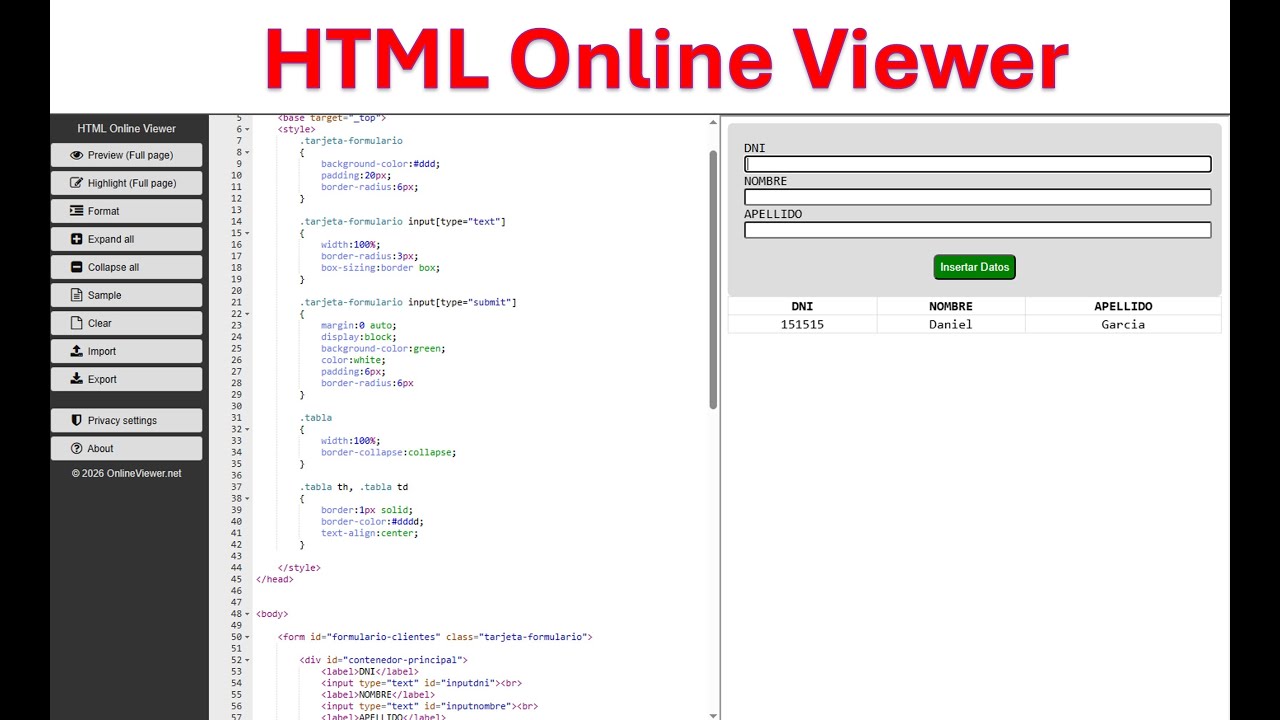
Task: Import an HTML file
Action: tap(126, 351)
